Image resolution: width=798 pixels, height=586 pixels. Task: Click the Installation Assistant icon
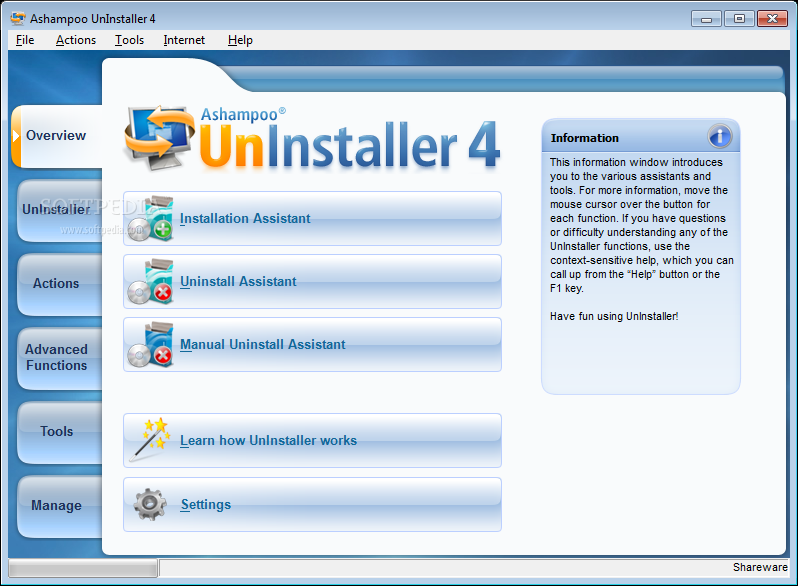point(151,219)
